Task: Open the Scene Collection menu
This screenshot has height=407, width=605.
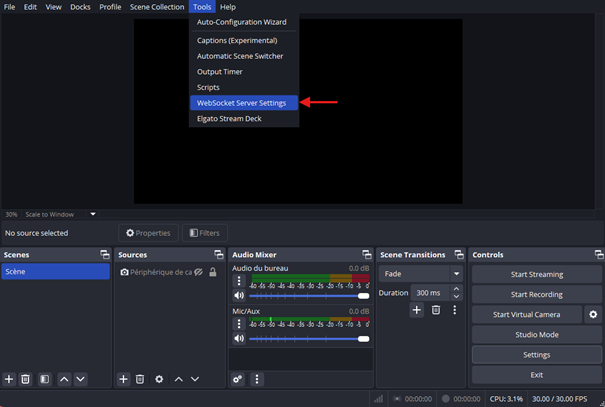Action: coord(157,7)
